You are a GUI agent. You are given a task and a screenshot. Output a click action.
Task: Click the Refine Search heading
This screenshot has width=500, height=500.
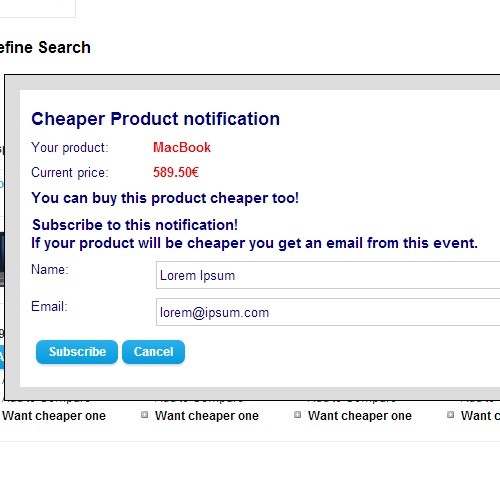(45, 47)
